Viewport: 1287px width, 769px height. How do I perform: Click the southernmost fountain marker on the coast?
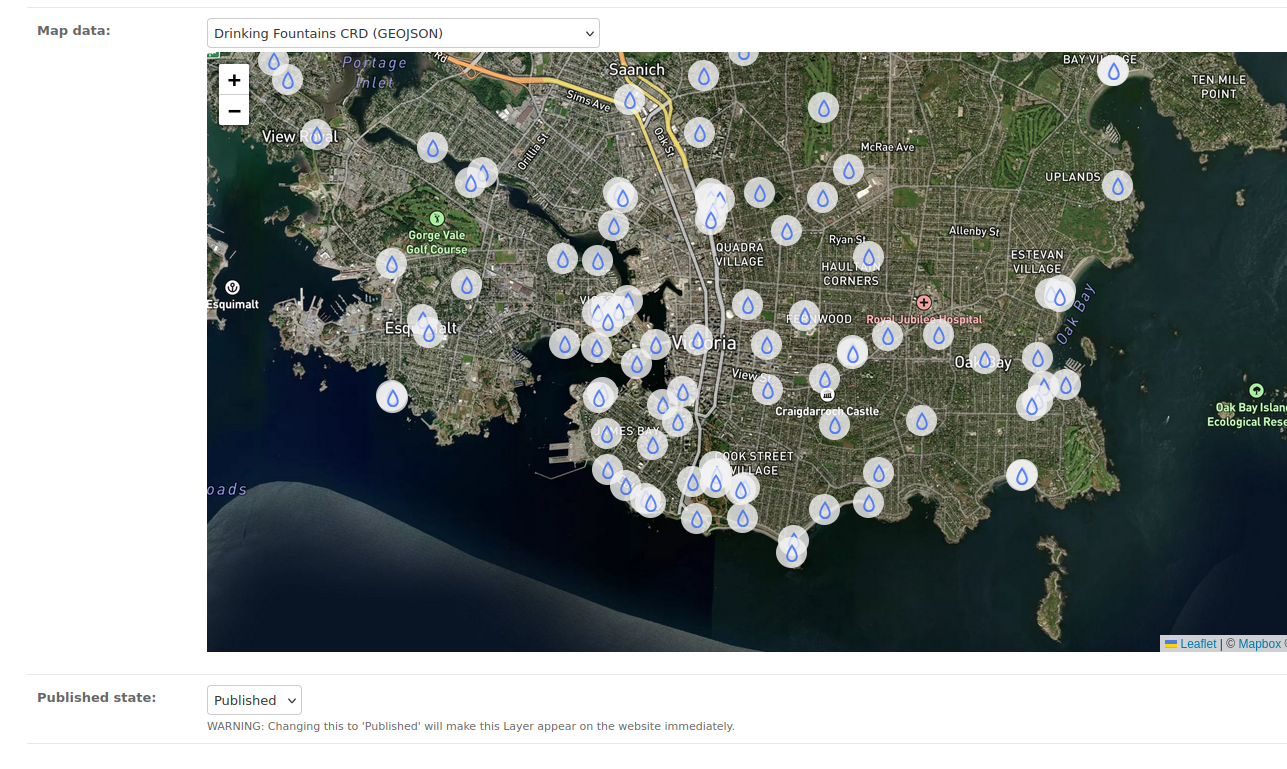(x=791, y=551)
